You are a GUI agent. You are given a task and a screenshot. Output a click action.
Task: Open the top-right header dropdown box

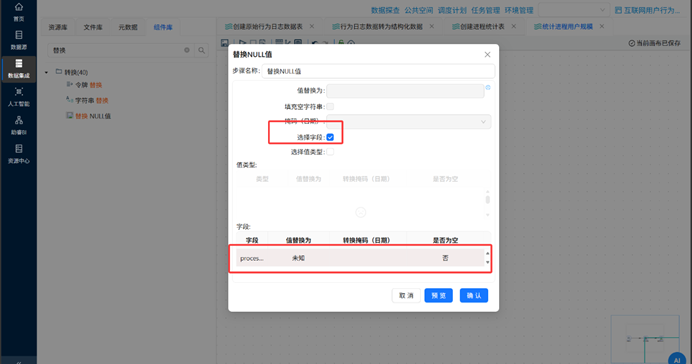tap(574, 10)
